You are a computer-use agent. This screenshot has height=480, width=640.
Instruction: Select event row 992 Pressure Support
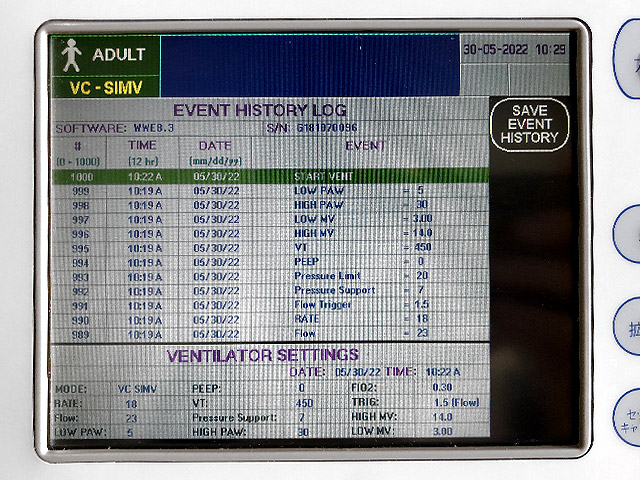pos(270,291)
